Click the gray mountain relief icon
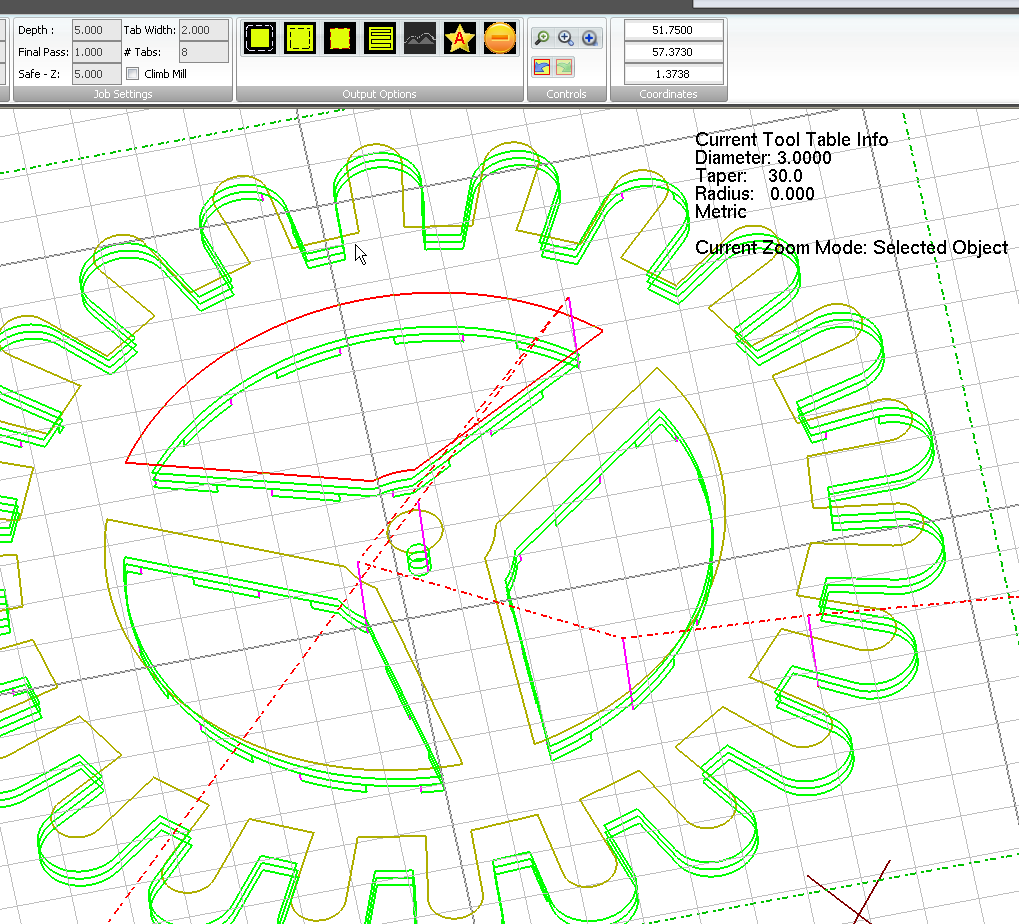1019x924 pixels. [x=420, y=39]
